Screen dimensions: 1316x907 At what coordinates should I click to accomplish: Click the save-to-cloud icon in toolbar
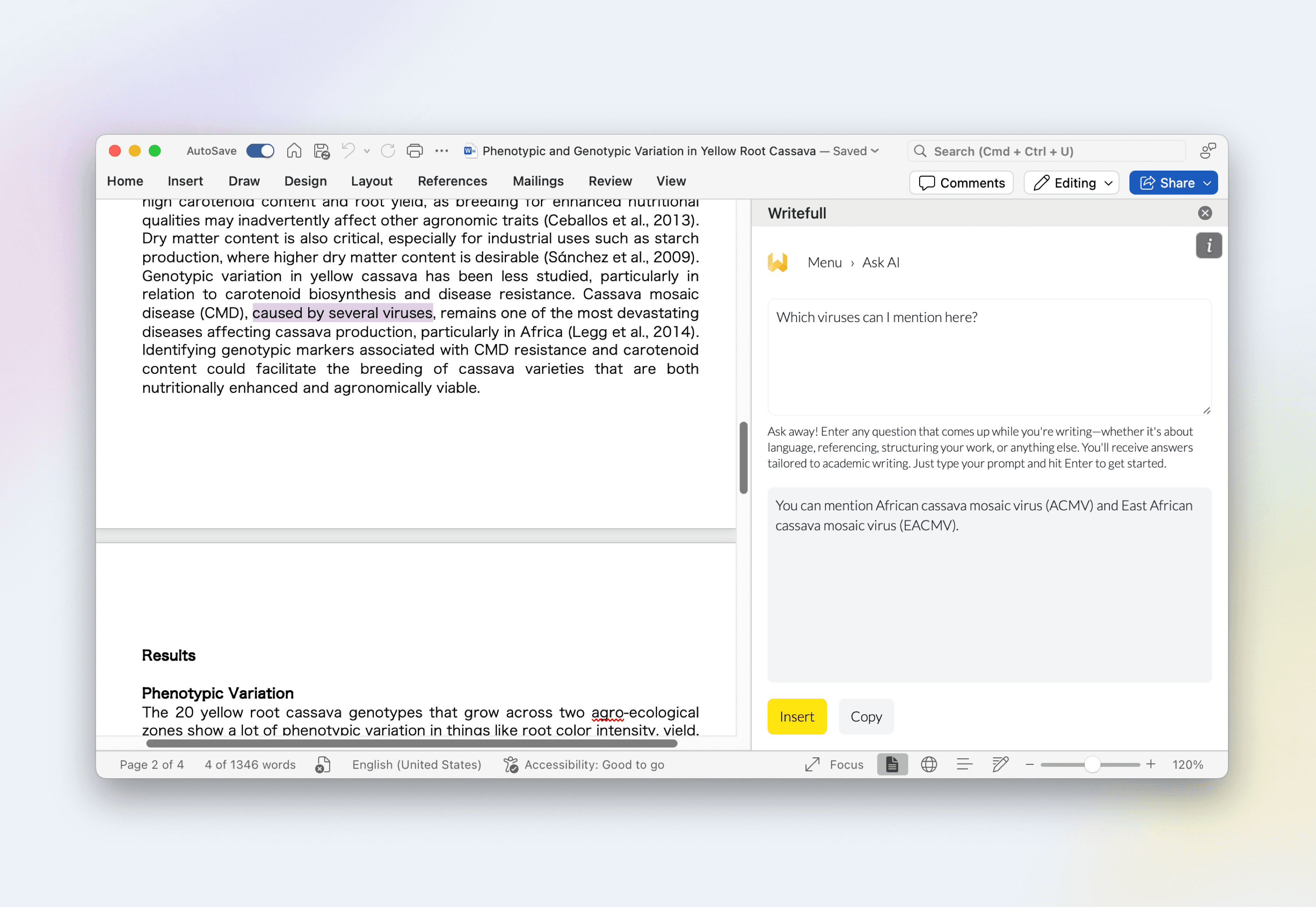pyautogui.click(x=322, y=151)
